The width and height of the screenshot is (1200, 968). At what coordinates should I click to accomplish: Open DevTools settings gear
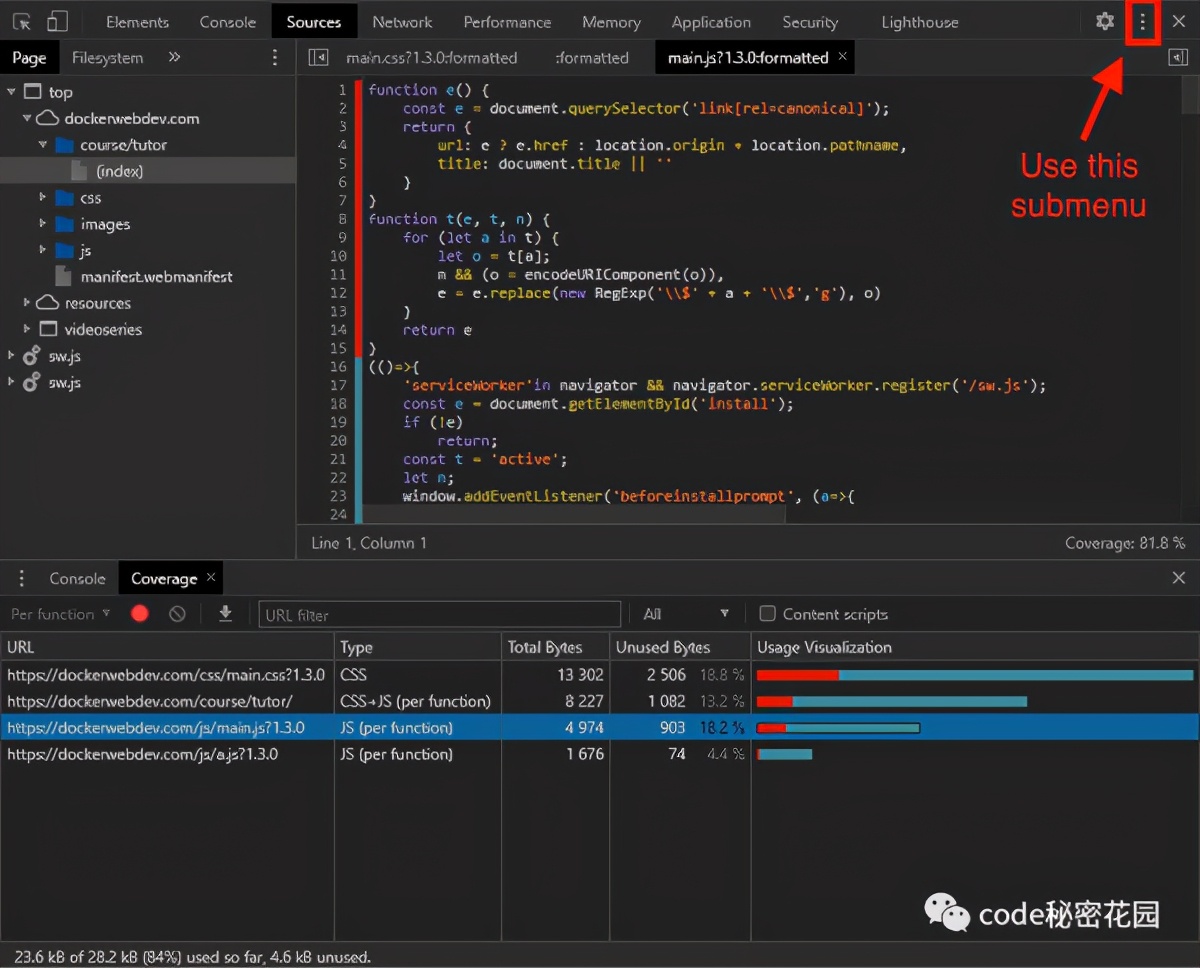pos(1104,22)
